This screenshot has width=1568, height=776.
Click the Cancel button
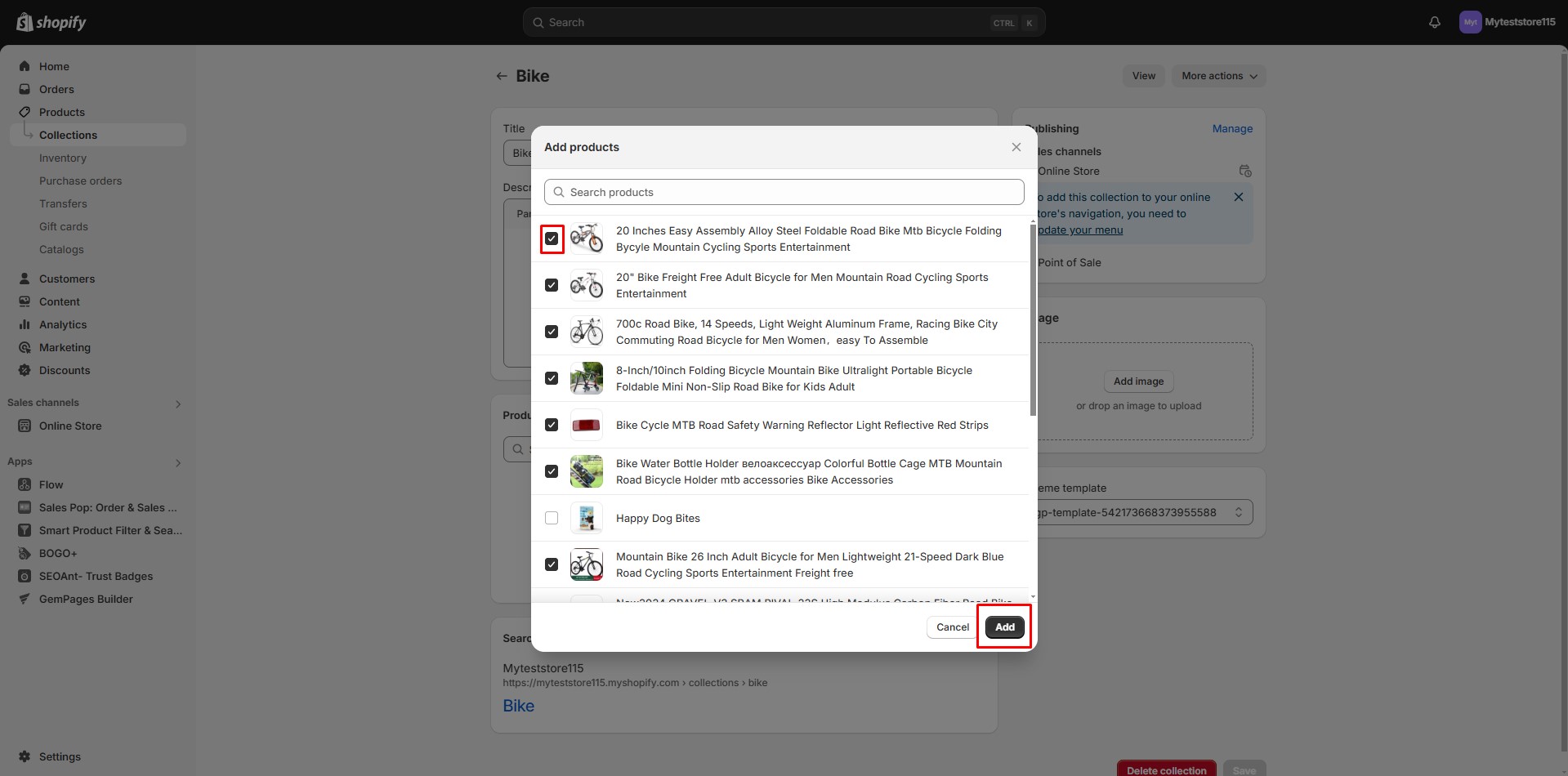[x=952, y=627]
